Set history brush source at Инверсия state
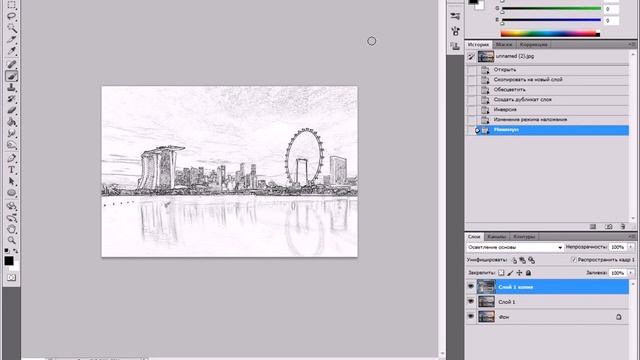The height and width of the screenshot is (360, 640). [x=471, y=110]
